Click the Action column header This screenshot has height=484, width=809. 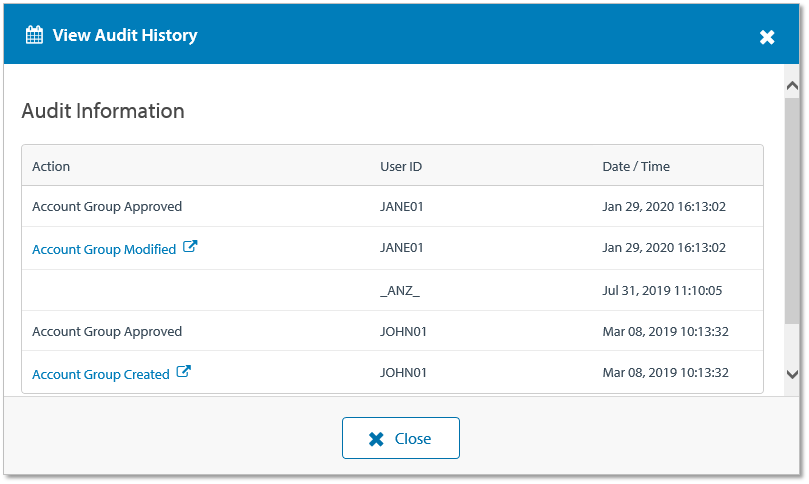pos(51,166)
